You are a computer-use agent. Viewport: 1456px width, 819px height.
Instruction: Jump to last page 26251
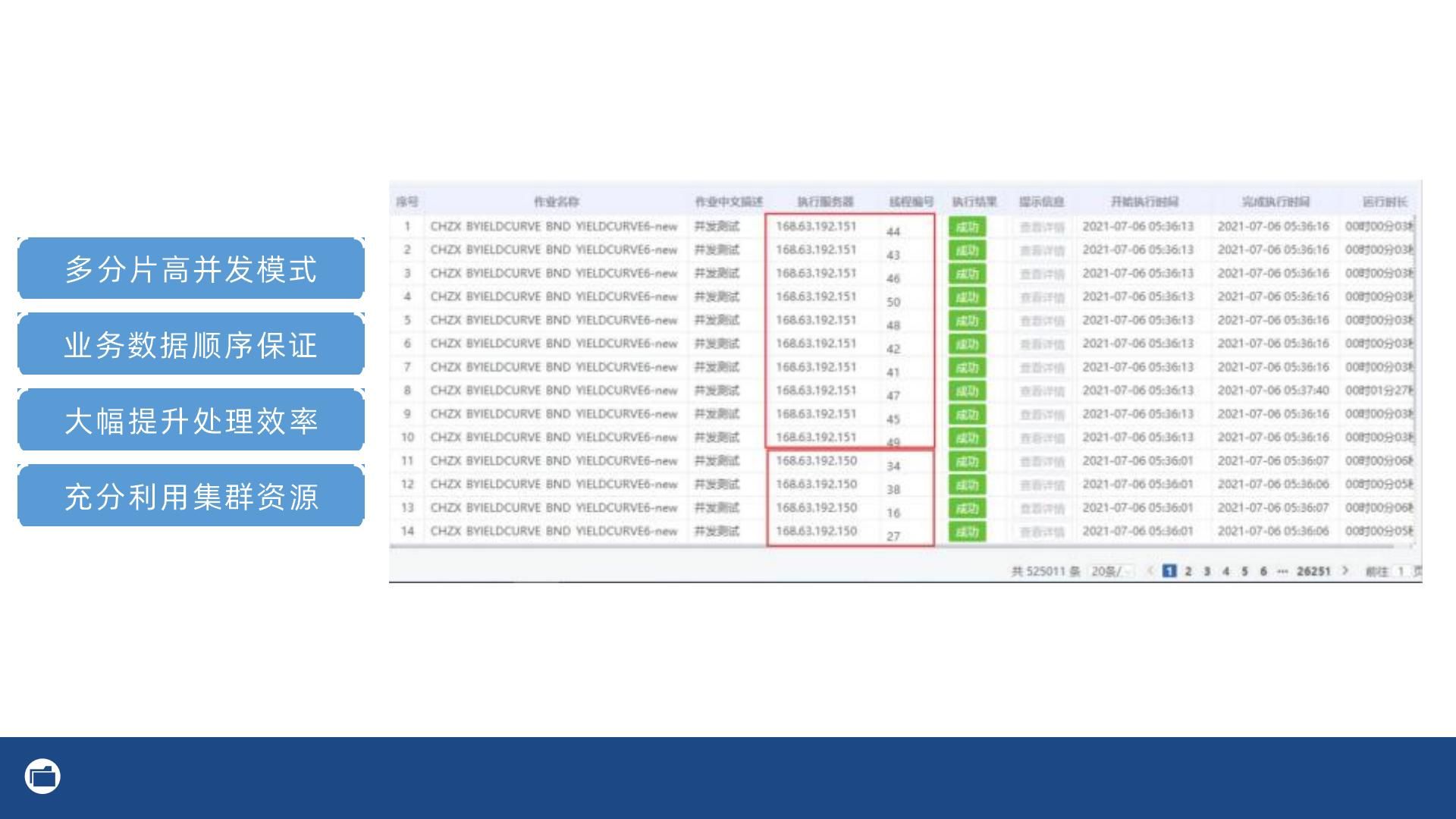pos(1313,571)
